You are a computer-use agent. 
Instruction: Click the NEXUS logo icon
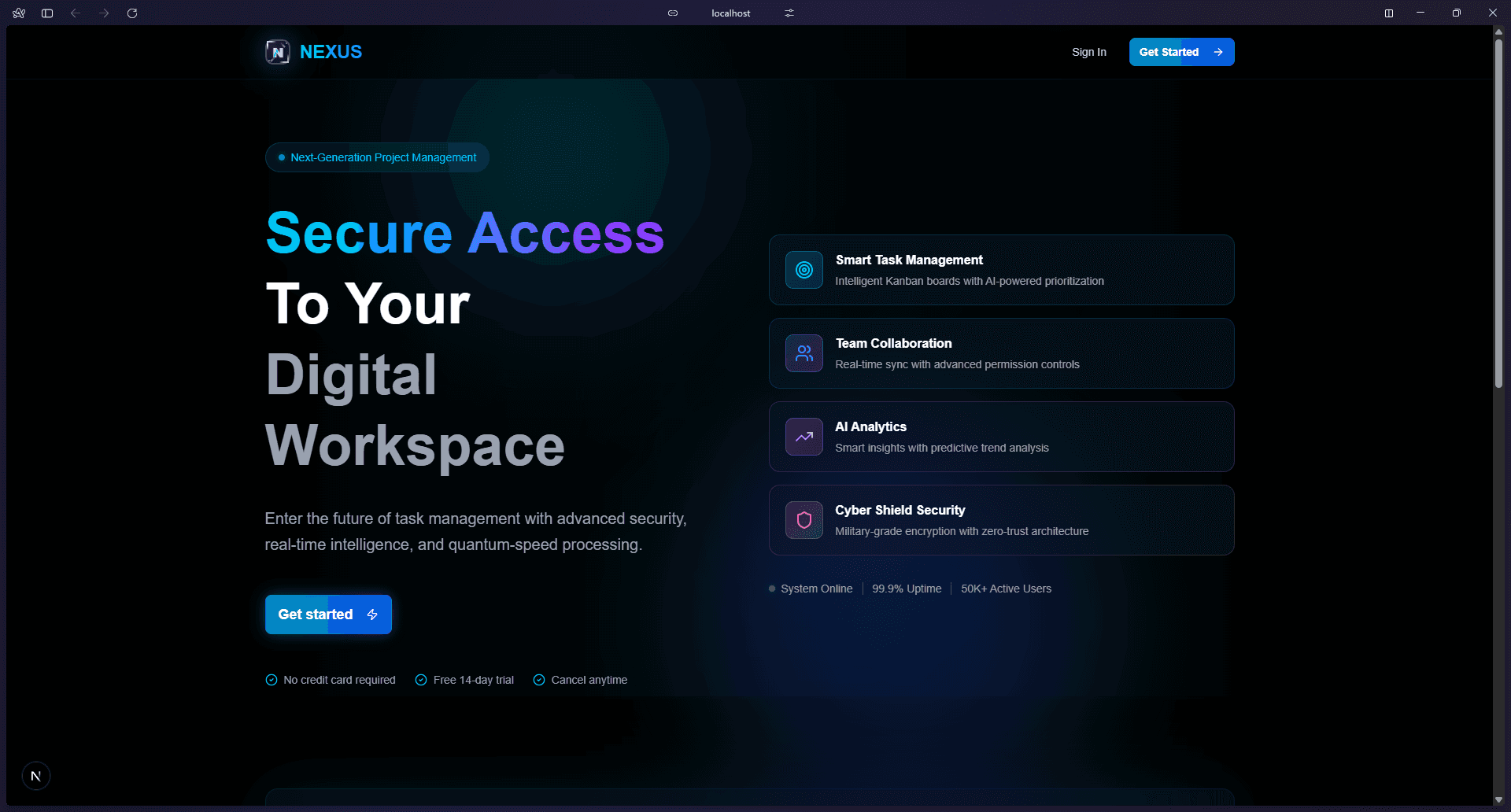(277, 51)
